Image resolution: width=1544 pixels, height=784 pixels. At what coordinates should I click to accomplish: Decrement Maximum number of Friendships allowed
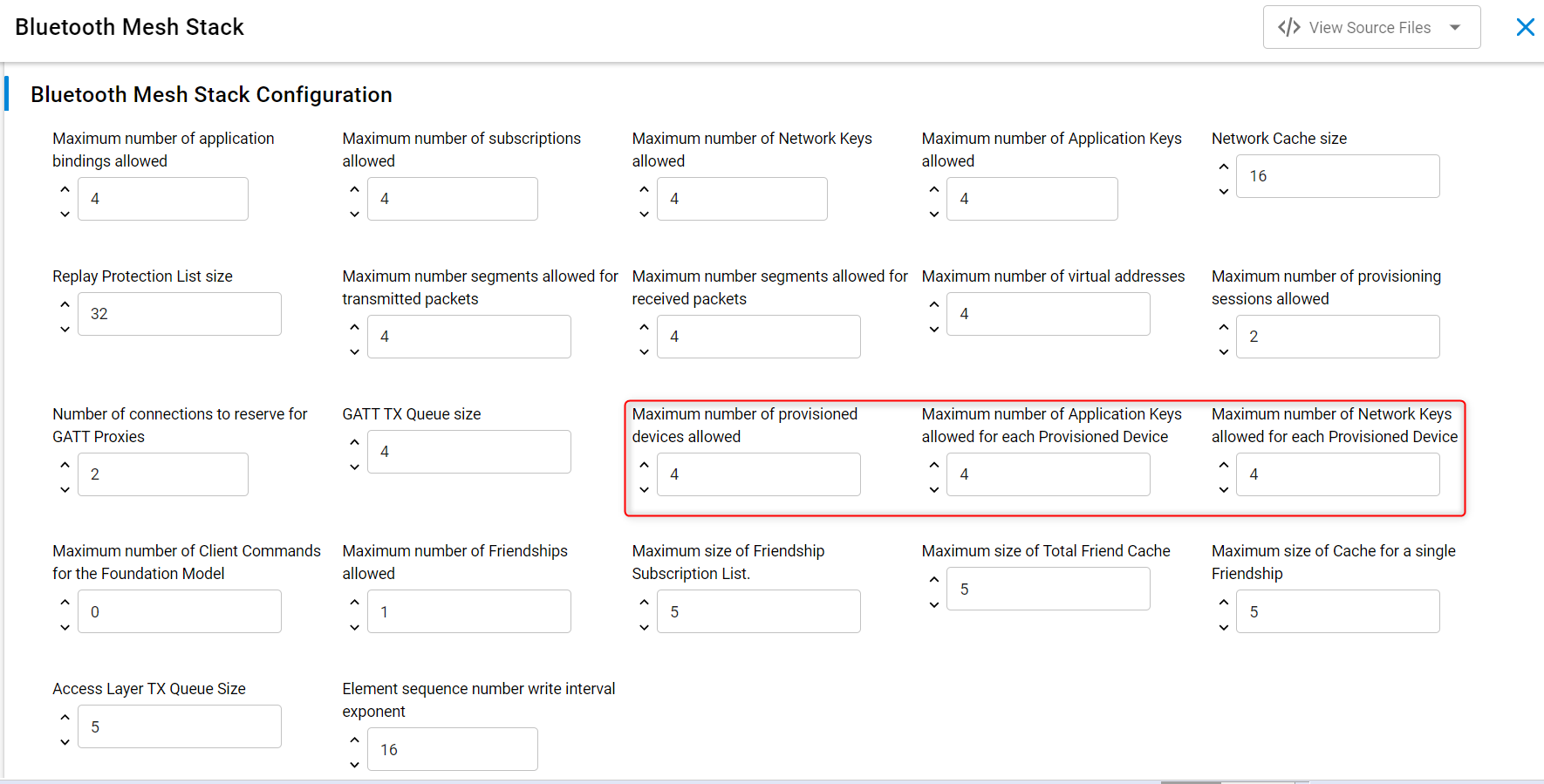pos(354,627)
